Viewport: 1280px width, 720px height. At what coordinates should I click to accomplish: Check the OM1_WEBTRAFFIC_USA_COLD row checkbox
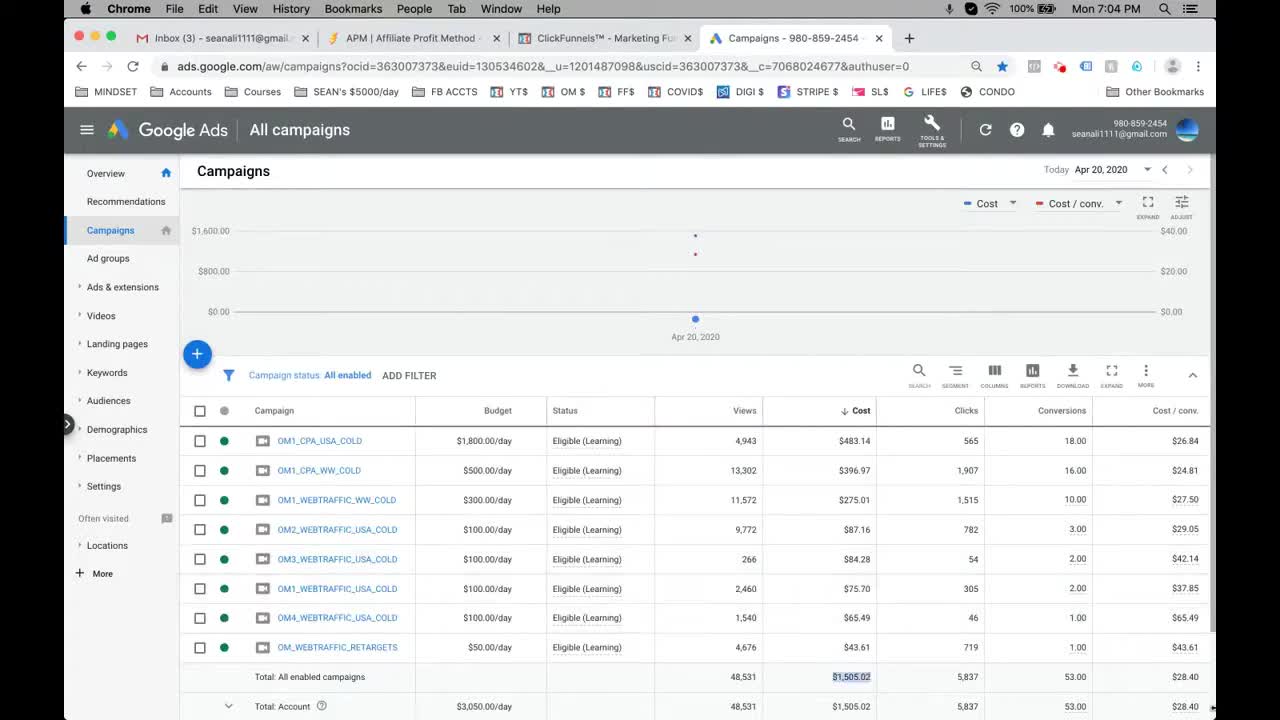(200, 588)
